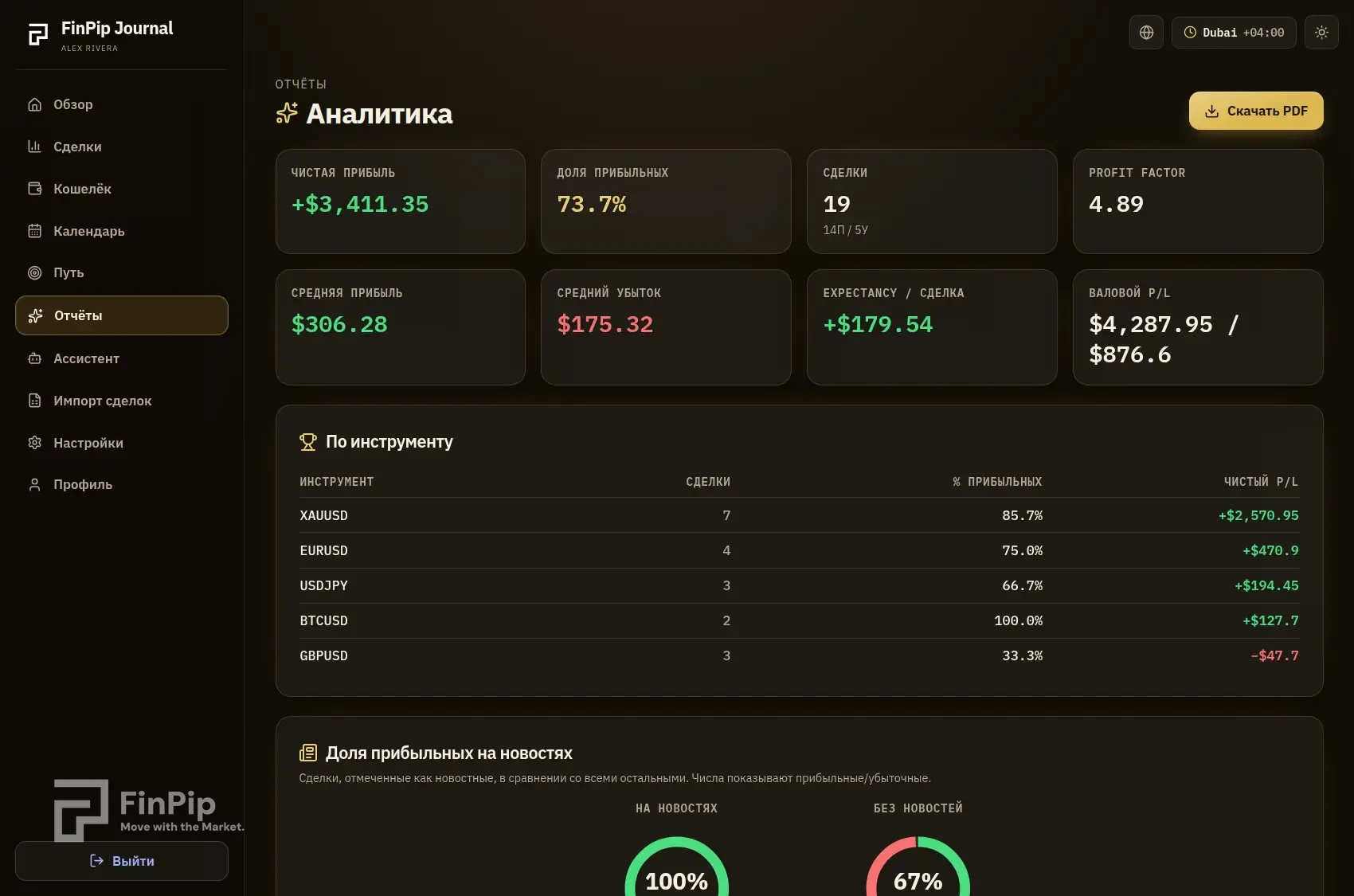Click the Настройки gear icon
Viewport: 1354px width, 896px height.
(x=34, y=443)
